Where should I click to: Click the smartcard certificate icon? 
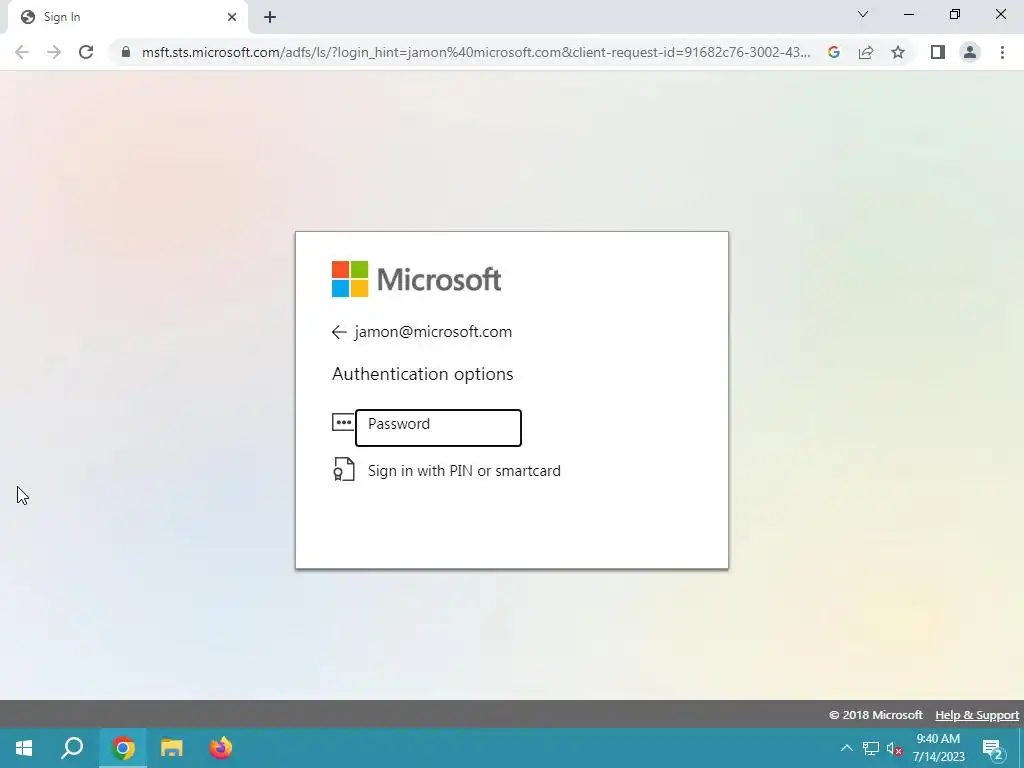[344, 470]
